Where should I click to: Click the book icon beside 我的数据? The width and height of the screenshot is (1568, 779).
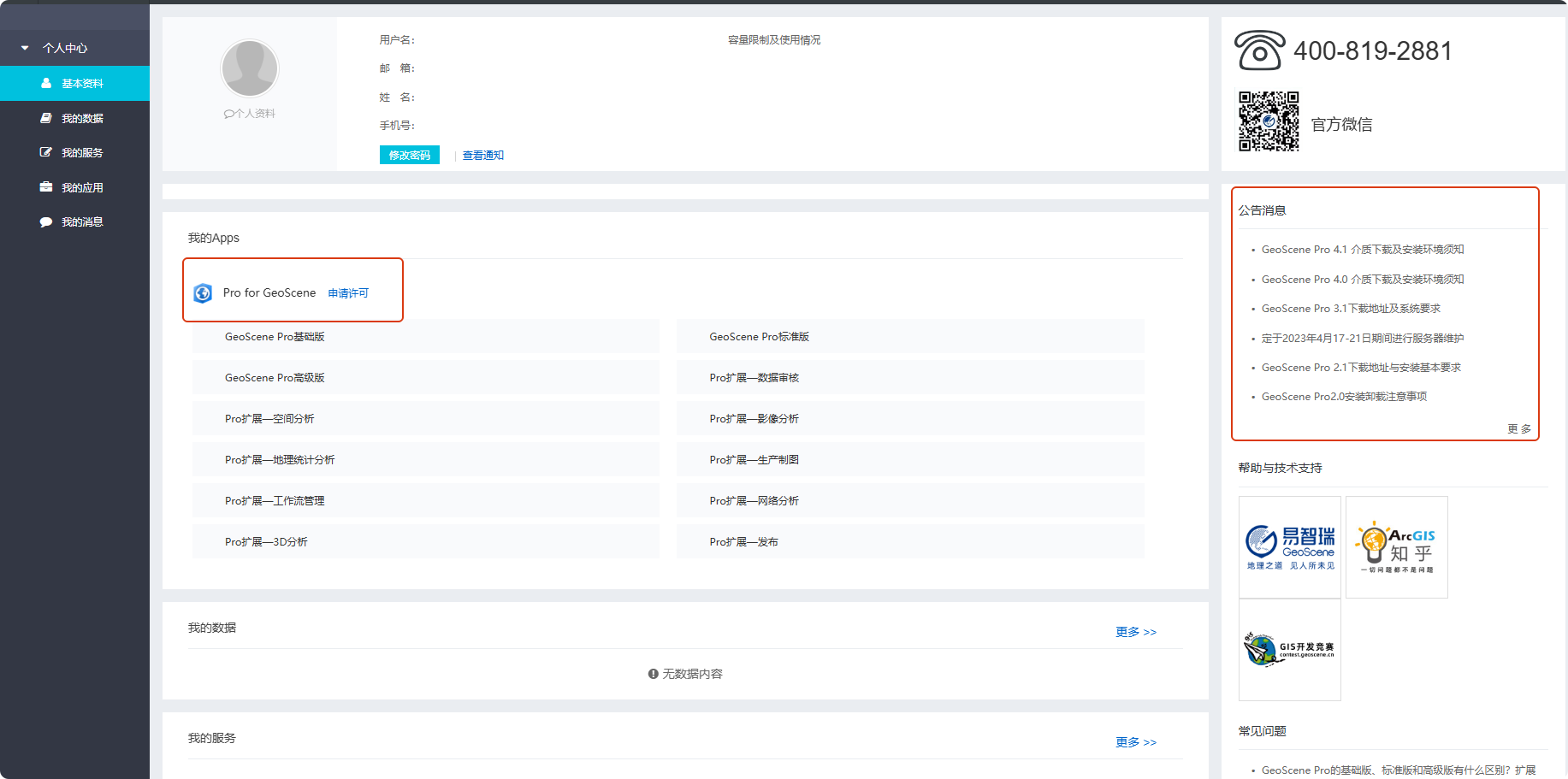point(46,118)
